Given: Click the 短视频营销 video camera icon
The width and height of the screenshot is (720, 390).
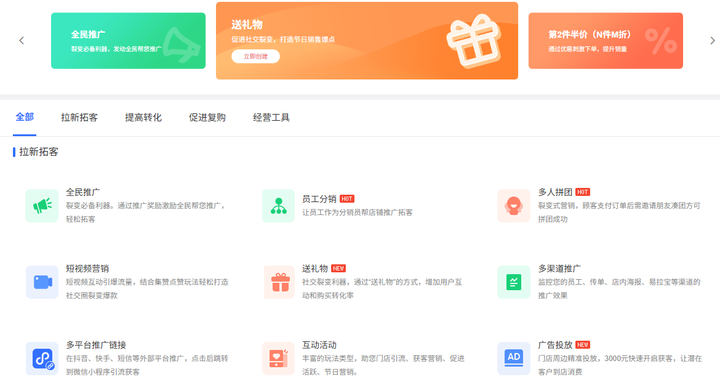Looking at the screenshot, I should tap(42, 282).
